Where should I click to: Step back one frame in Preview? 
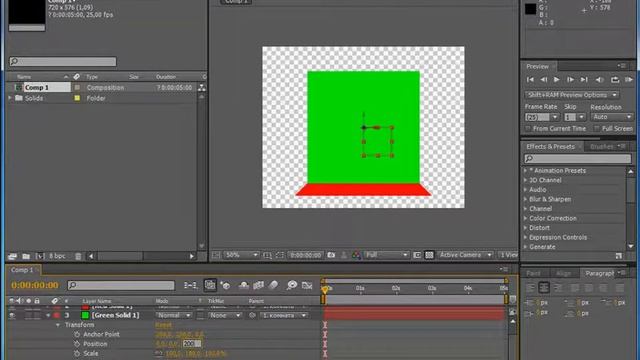point(544,80)
